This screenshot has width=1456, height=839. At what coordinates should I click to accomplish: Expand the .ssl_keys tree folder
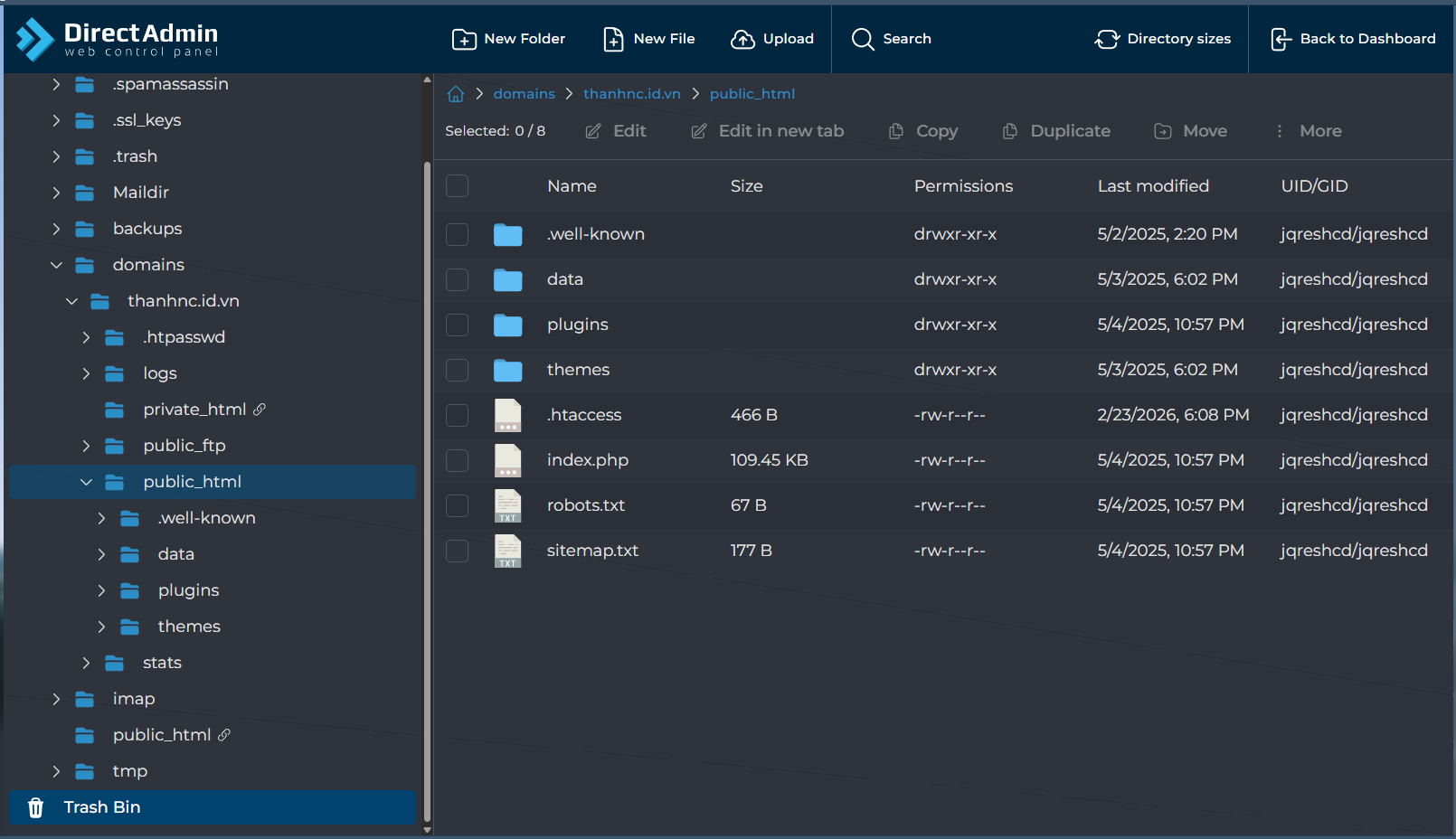(x=56, y=120)
